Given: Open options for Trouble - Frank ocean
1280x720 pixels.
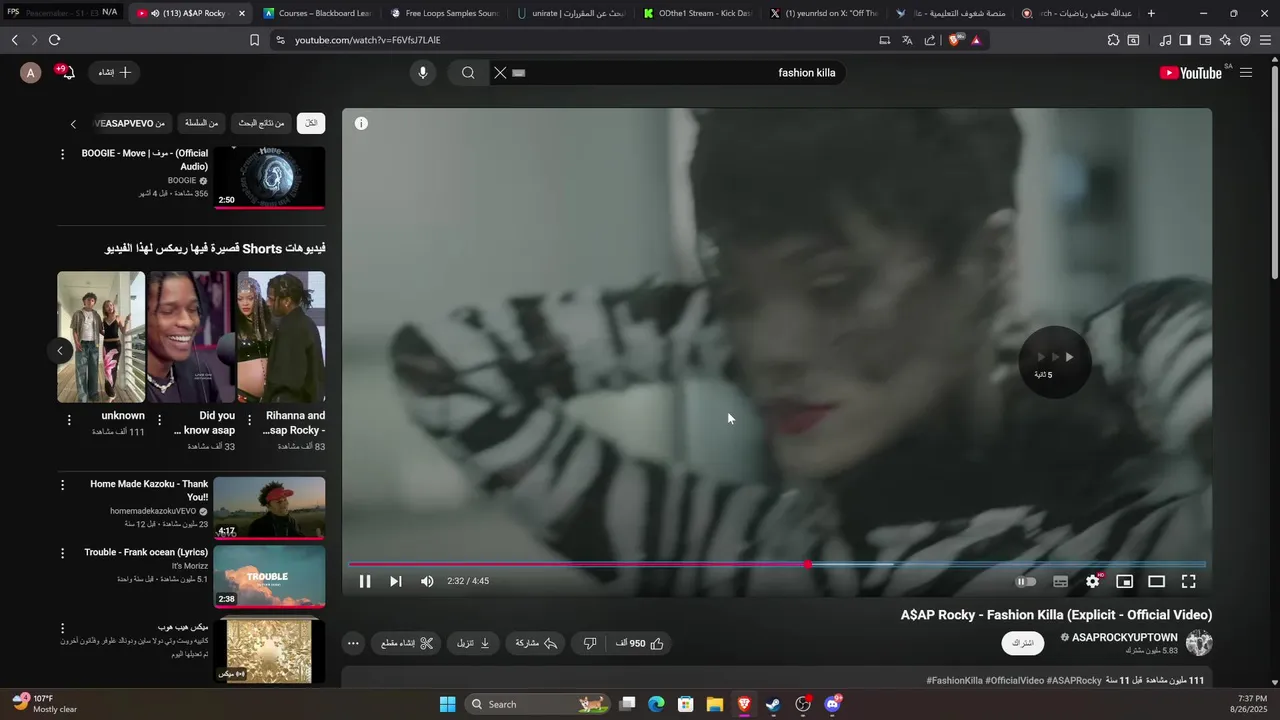Looking at the screenshot, I should [62, 552].
